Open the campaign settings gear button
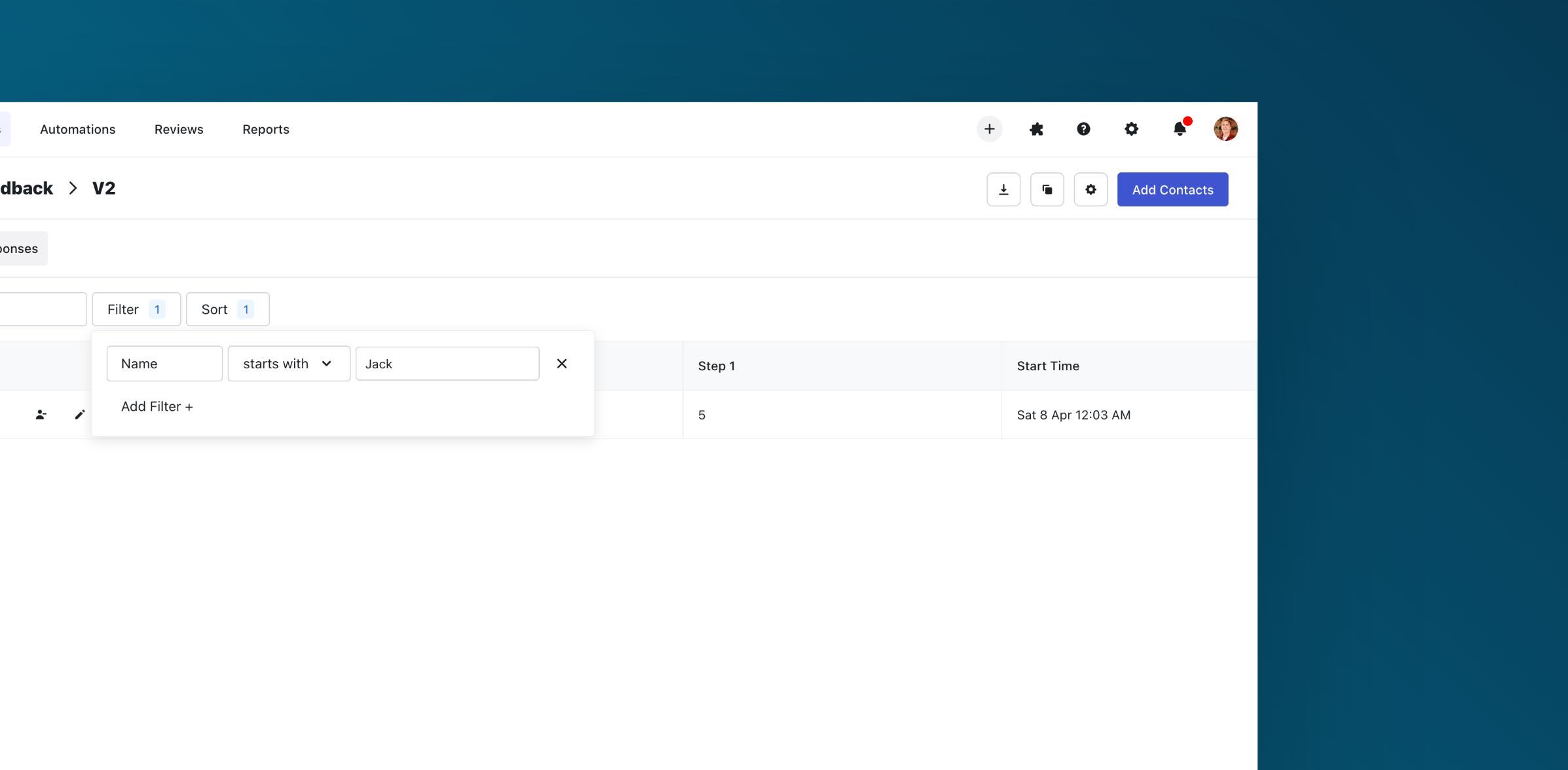Image resolution: width=1568 pixels, height=770 pixels. pyautogui.click(x=1091, y=189)
